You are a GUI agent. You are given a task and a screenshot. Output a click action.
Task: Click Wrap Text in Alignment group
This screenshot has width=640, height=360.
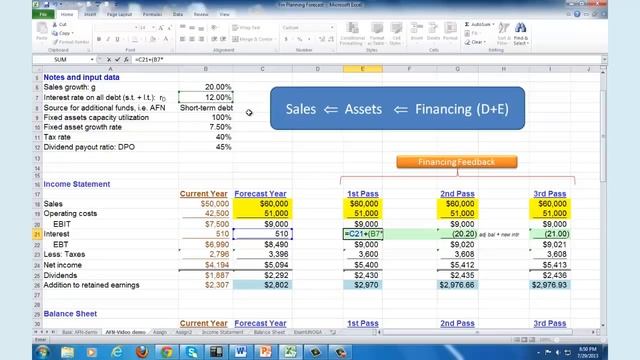(x=246, y=28)
